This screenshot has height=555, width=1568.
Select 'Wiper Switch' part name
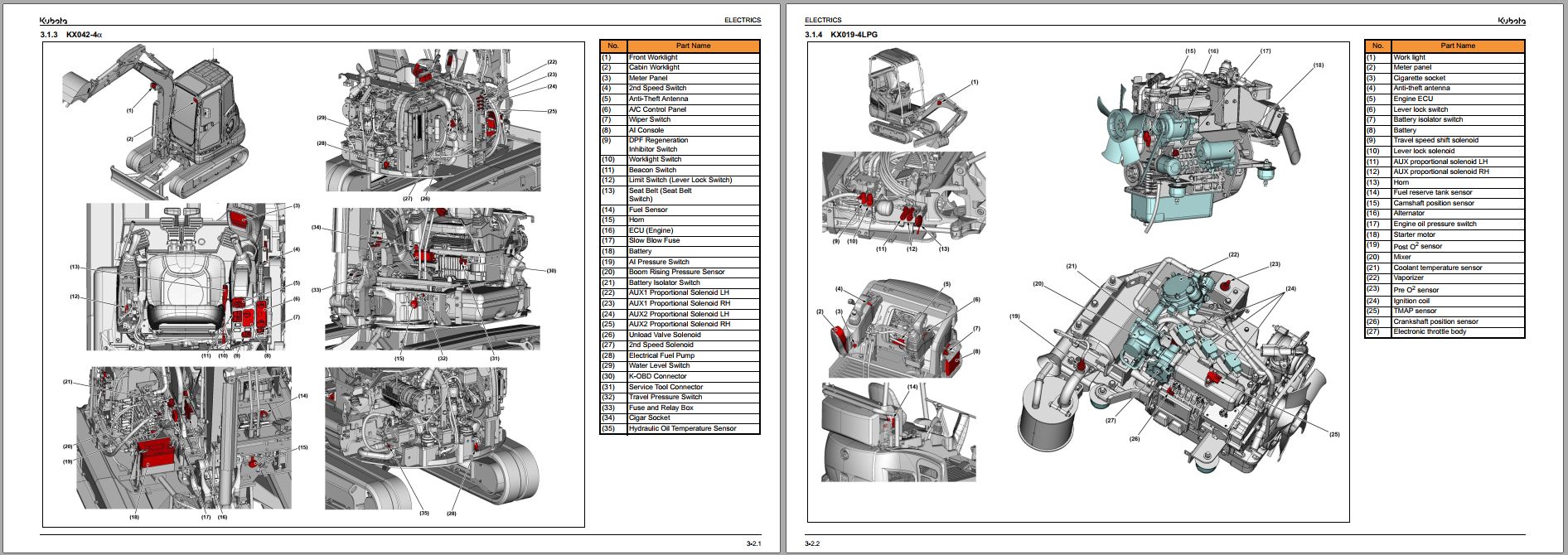point(649,119)
